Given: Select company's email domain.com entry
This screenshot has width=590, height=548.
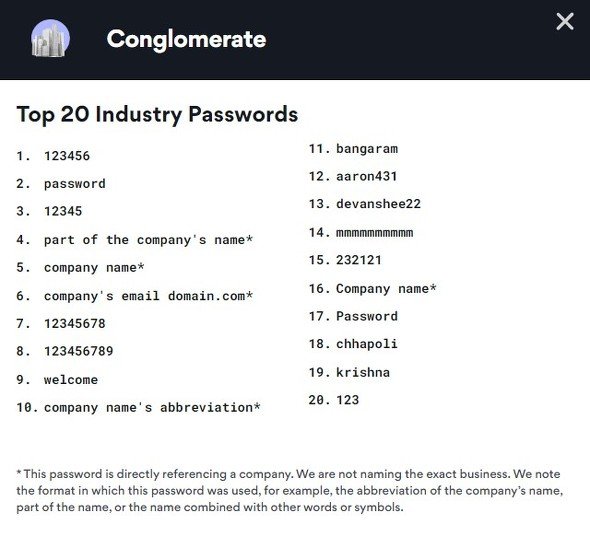Looking at the screenshot, I should coord(148,296).
